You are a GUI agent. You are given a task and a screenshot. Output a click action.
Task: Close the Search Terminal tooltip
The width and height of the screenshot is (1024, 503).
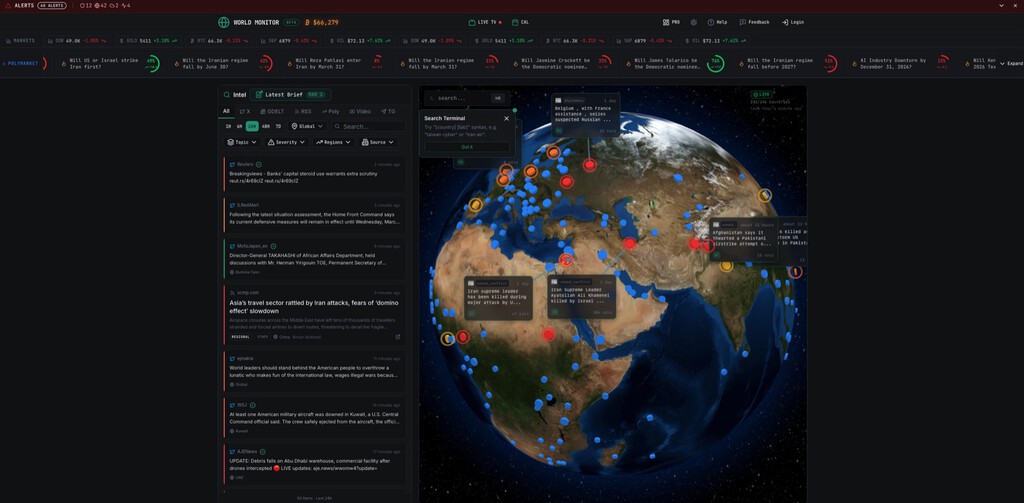[506, 118]
